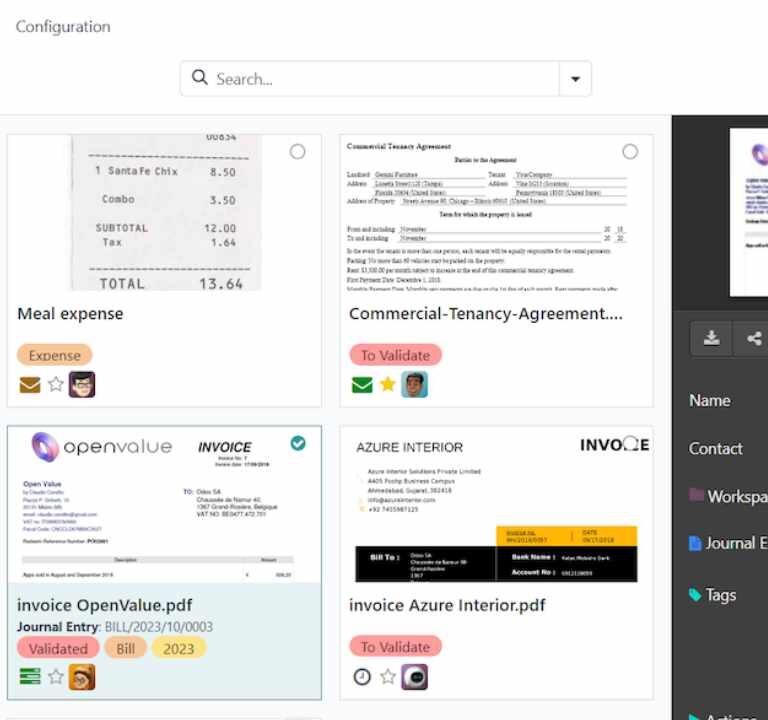Click the Tags icon in the side panel
Screen dimensions: 768x720
(x=695, y=595)
